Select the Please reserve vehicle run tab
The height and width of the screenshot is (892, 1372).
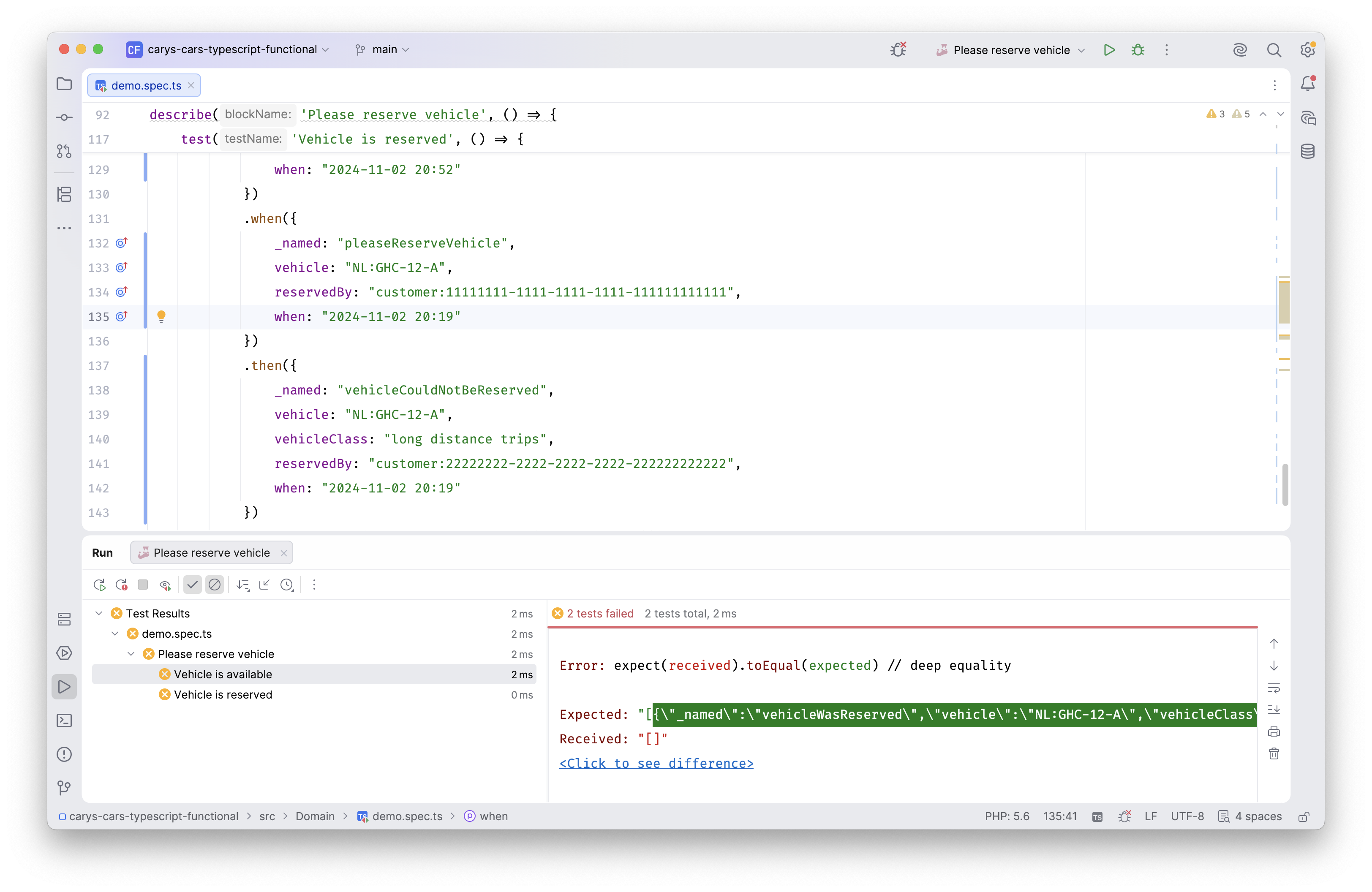212,552
